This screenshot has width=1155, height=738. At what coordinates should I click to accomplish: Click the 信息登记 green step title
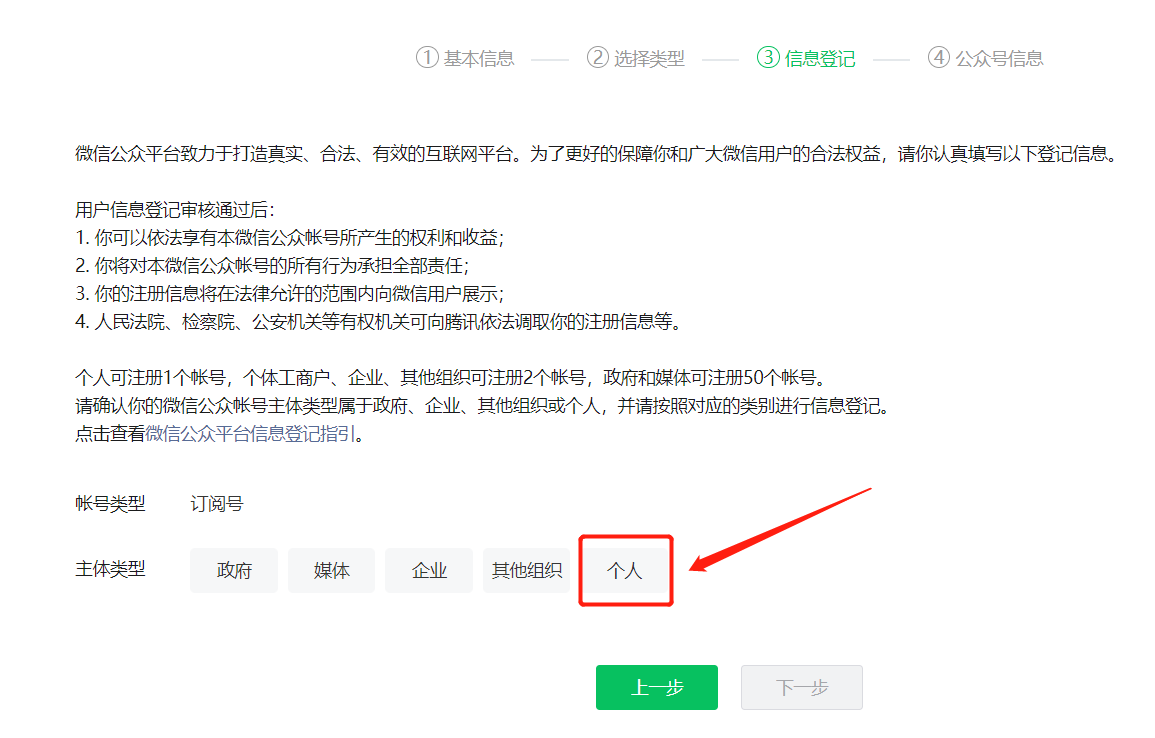click(x=817, y=58)
